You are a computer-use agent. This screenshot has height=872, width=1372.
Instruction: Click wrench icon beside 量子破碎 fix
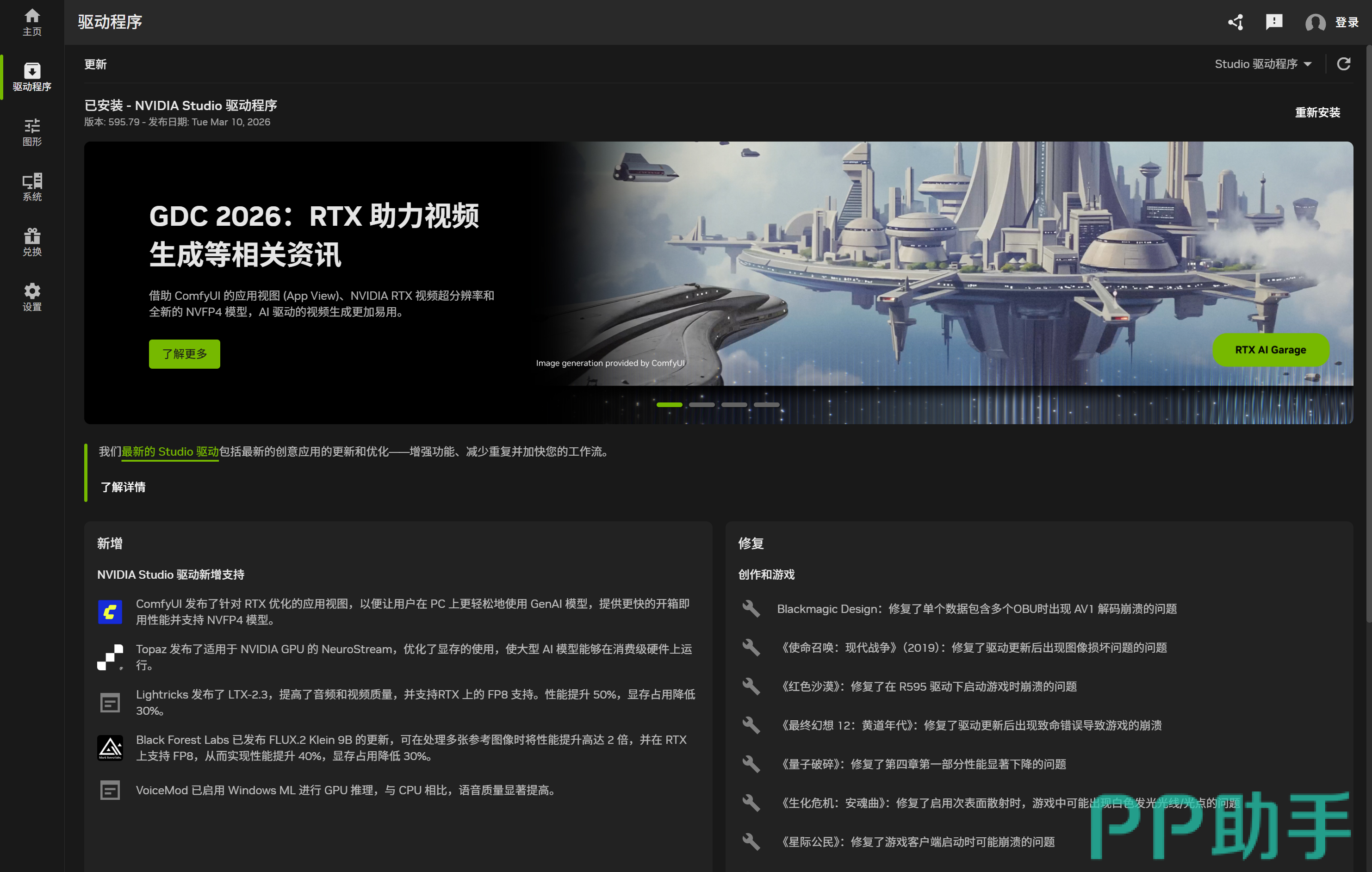coord(751,764)
